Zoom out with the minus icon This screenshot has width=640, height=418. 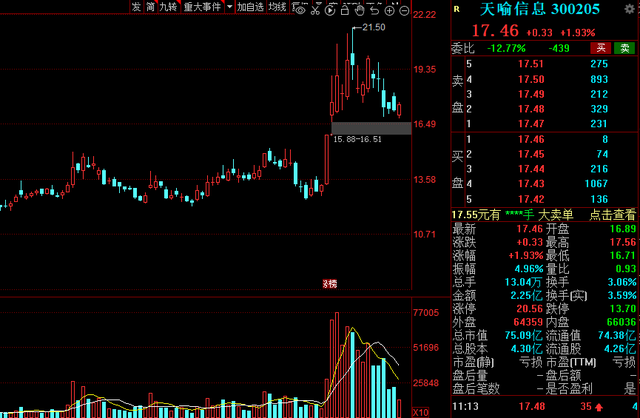point(404,11)
